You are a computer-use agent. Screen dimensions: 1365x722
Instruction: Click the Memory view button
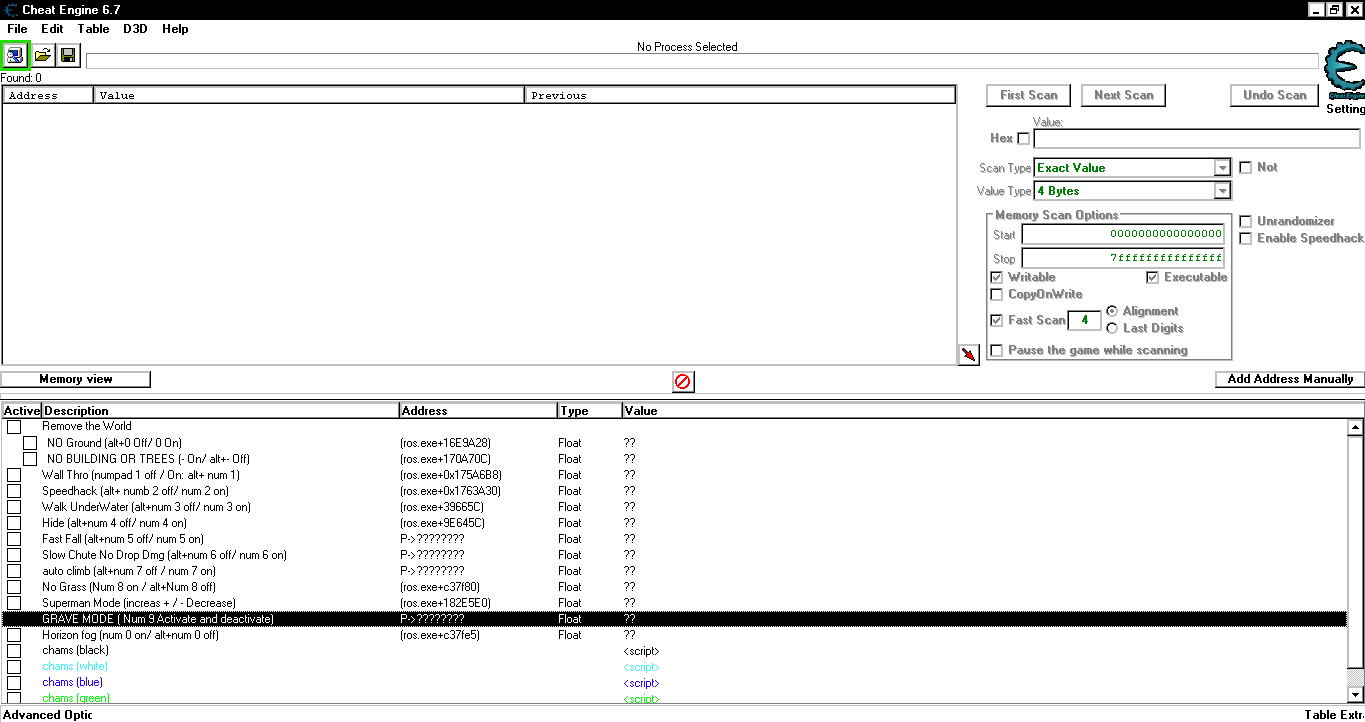(x=76, y=379)
